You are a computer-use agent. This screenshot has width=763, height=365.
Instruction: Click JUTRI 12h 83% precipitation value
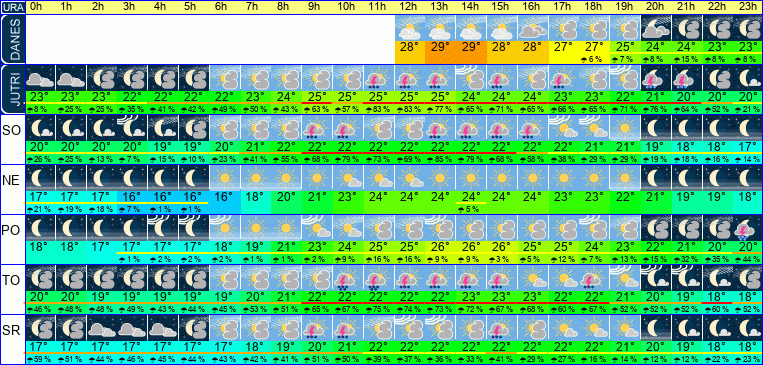click(410, 109)
